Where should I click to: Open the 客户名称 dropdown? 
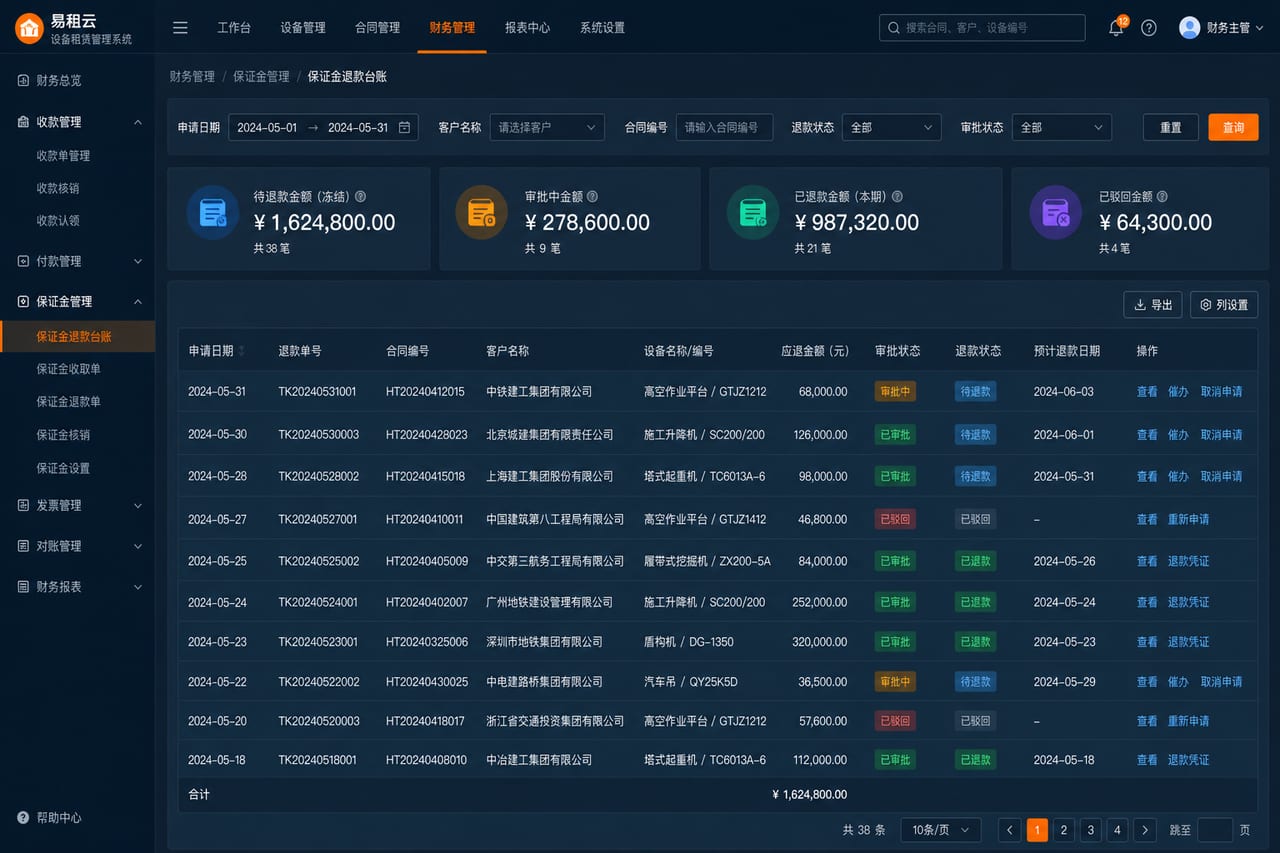pyautogui.click(x=547, y=128)
